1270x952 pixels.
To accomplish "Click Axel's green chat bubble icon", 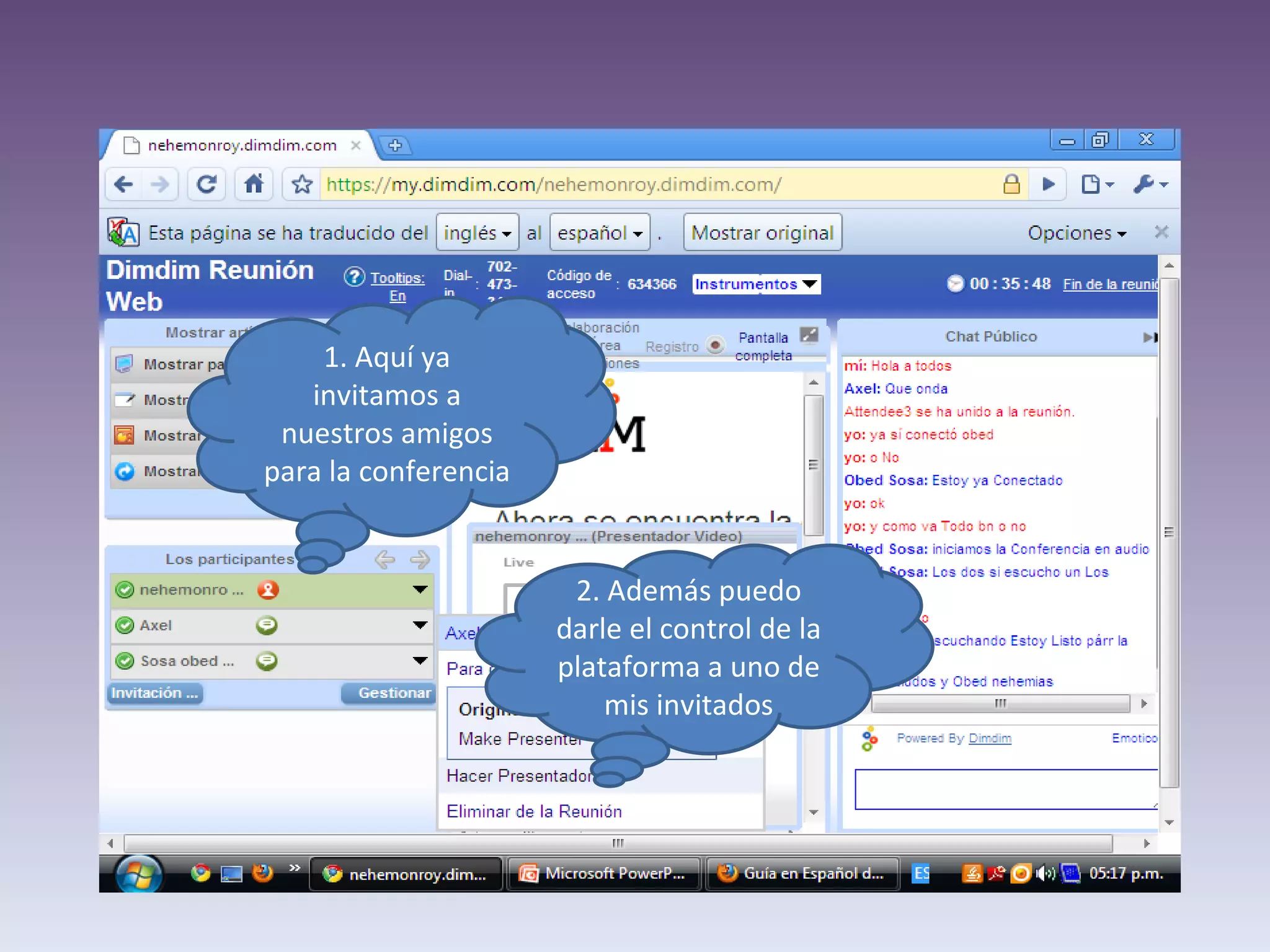I will pyautogui.click(x=267, y=625).
